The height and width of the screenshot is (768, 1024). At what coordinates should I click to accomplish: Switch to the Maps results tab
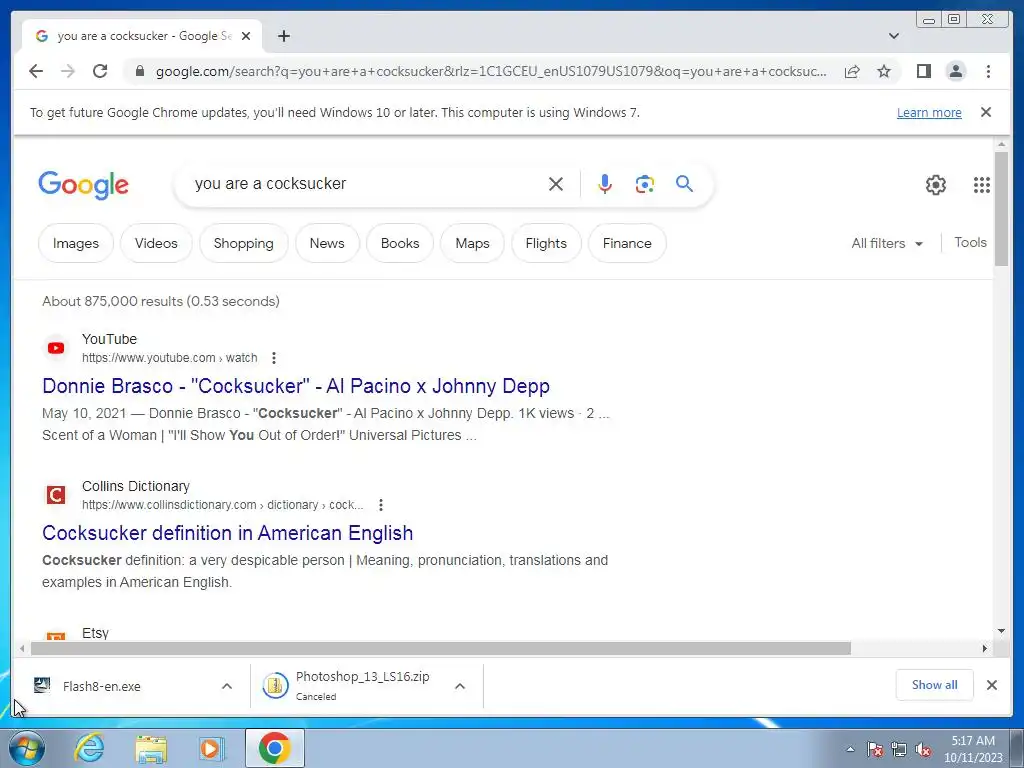pos(472,243)
